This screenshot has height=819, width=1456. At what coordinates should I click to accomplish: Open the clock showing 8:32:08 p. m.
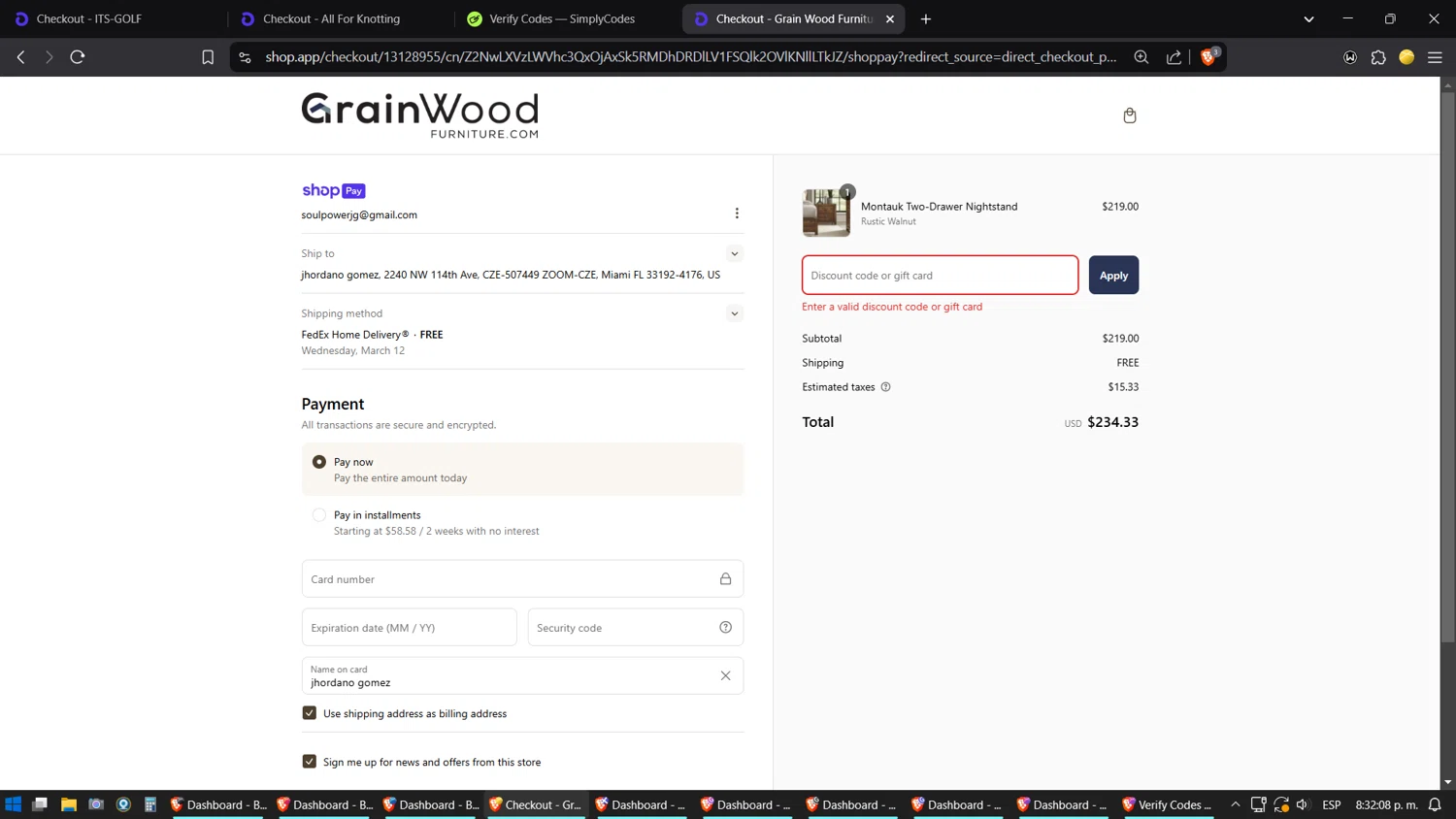pyautogui.click(x=1386, y=804)
